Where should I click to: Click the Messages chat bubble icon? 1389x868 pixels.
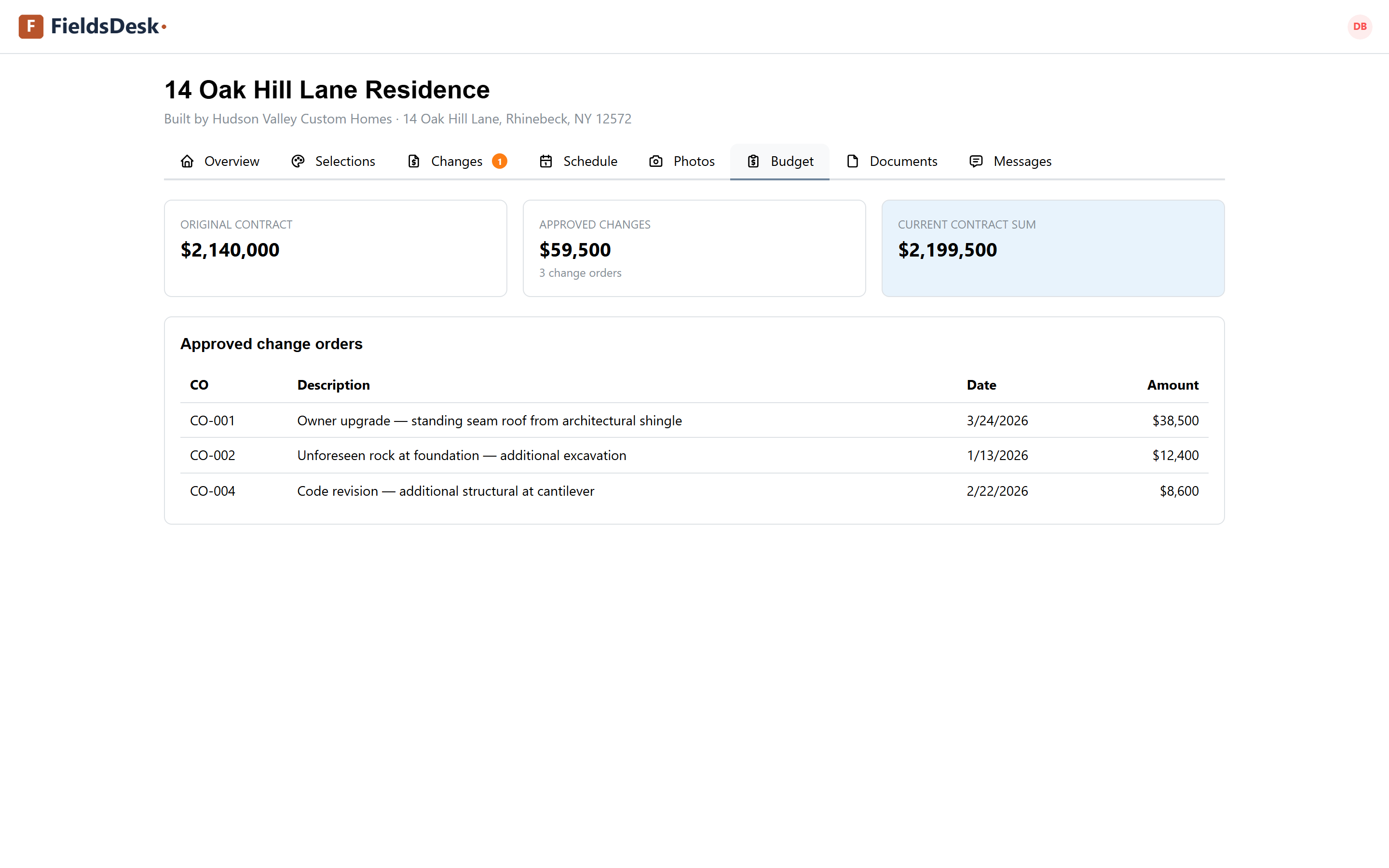(976, 162)
